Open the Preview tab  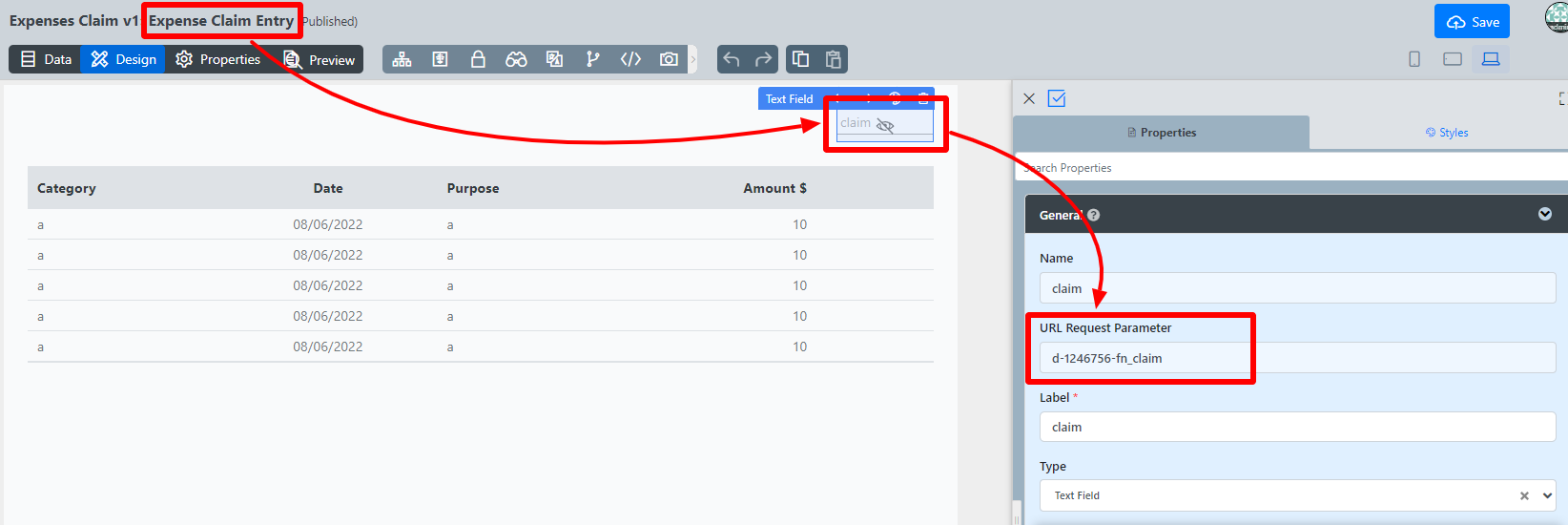pos(320,59)
